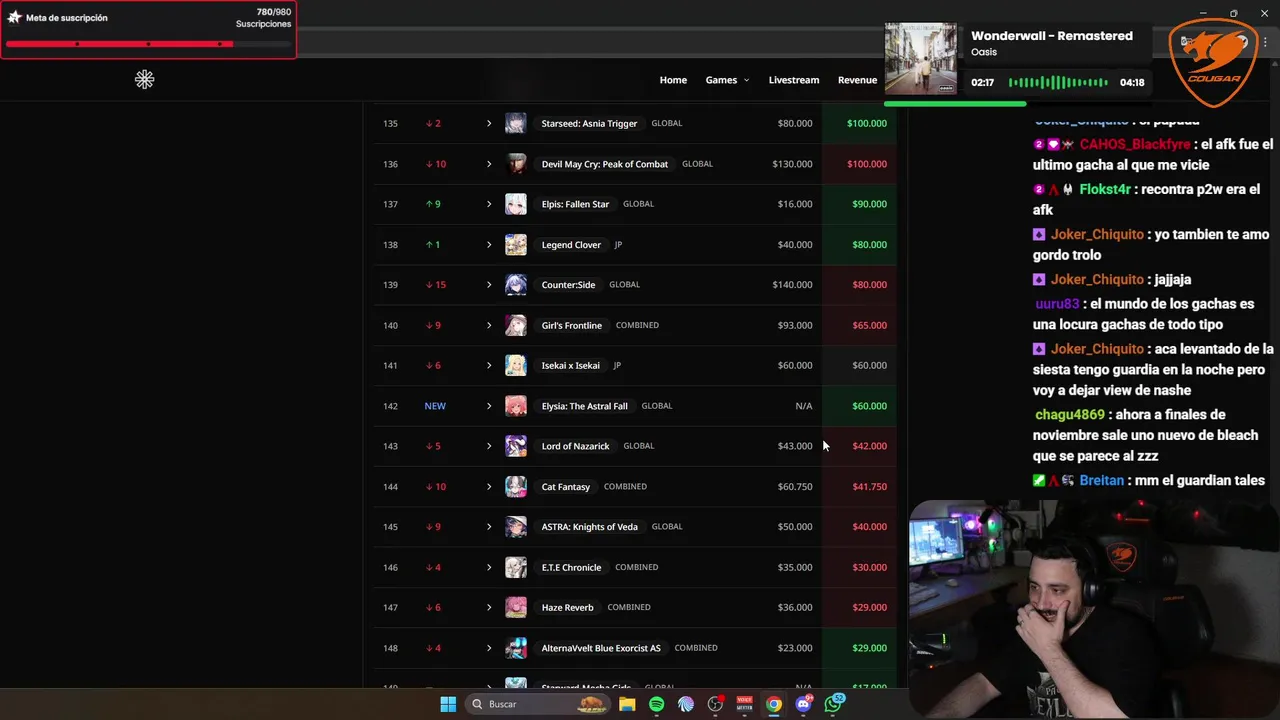Click the Elpis: Fallen Star game icon
This screenshot has height=720, width=1280.
(516, 204)
